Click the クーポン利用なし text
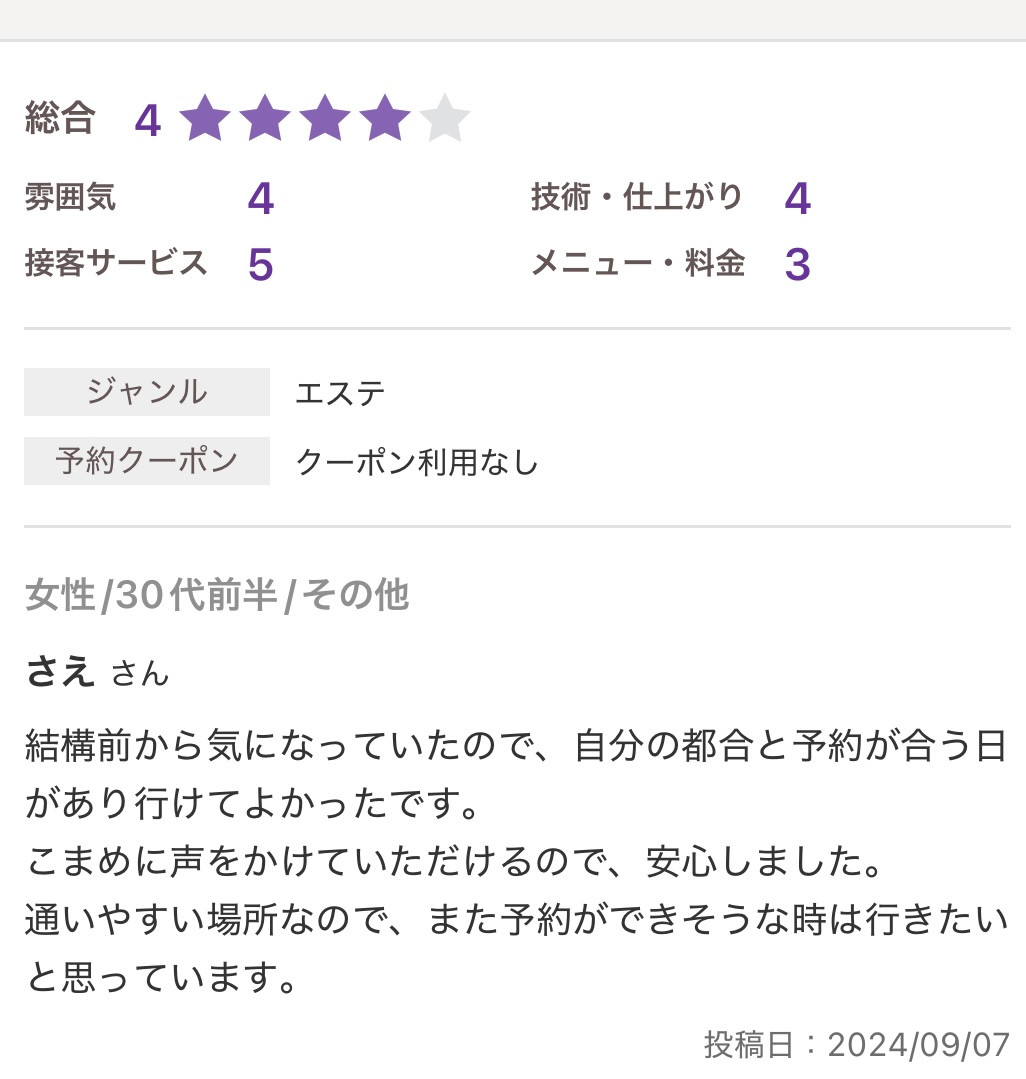 coord(417,462)
